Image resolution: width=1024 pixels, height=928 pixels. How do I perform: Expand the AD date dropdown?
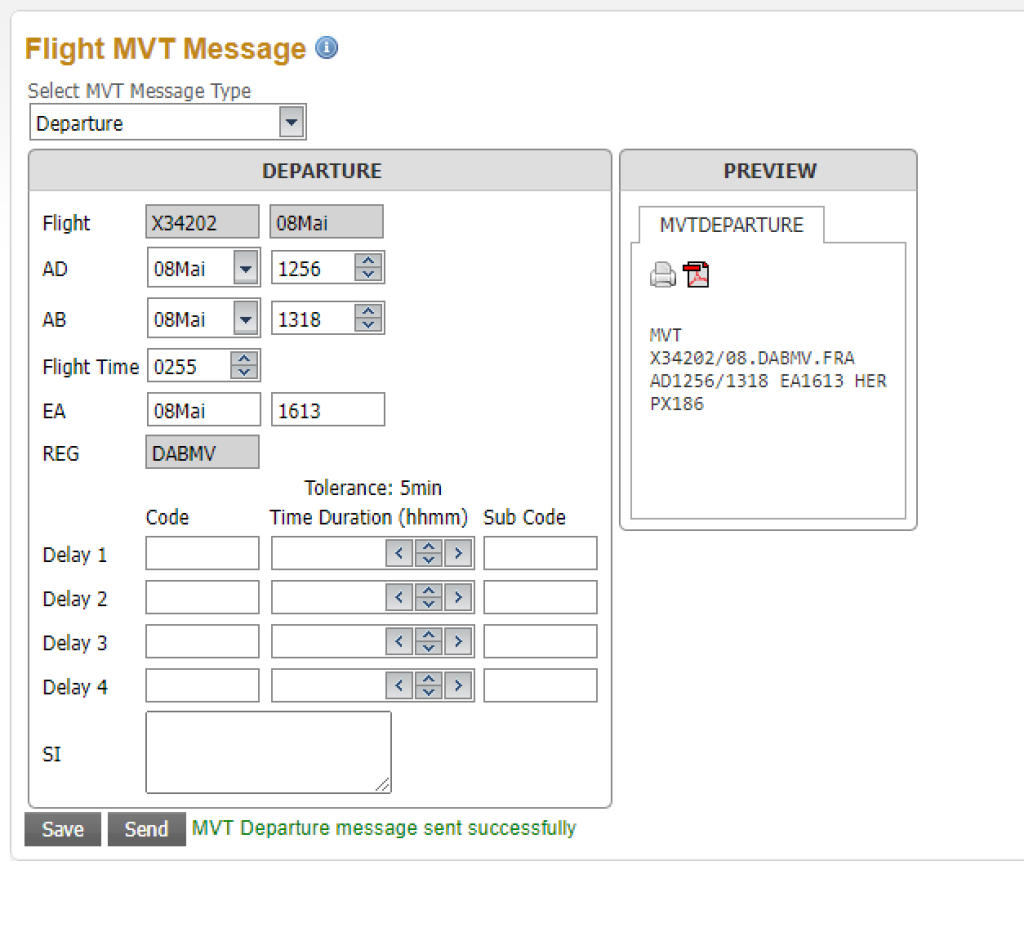pyautogui.click(x=245, y=267)
